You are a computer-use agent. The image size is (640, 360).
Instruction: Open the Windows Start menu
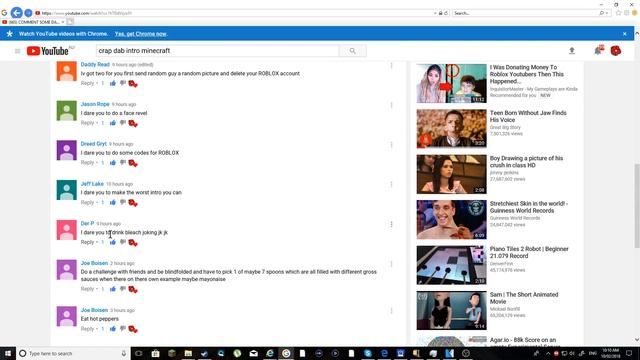tap(8, 353)
